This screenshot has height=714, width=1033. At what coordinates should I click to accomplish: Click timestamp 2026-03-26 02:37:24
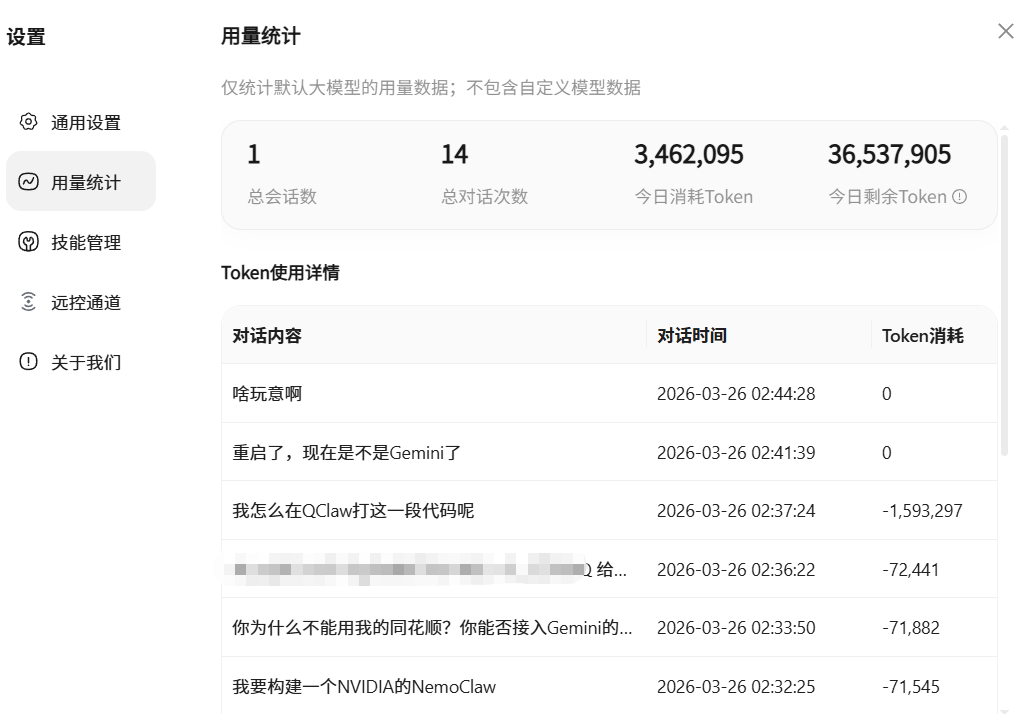tap(736, 510)
